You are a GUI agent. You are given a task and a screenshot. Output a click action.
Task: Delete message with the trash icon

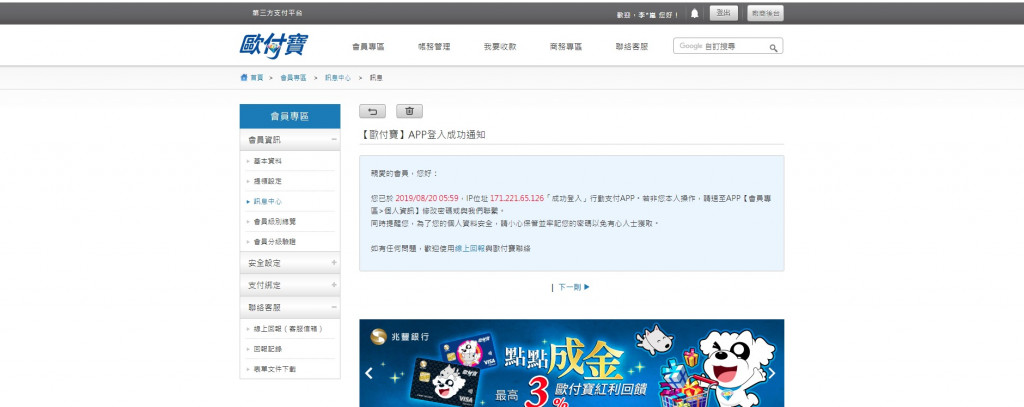point(409,112)
